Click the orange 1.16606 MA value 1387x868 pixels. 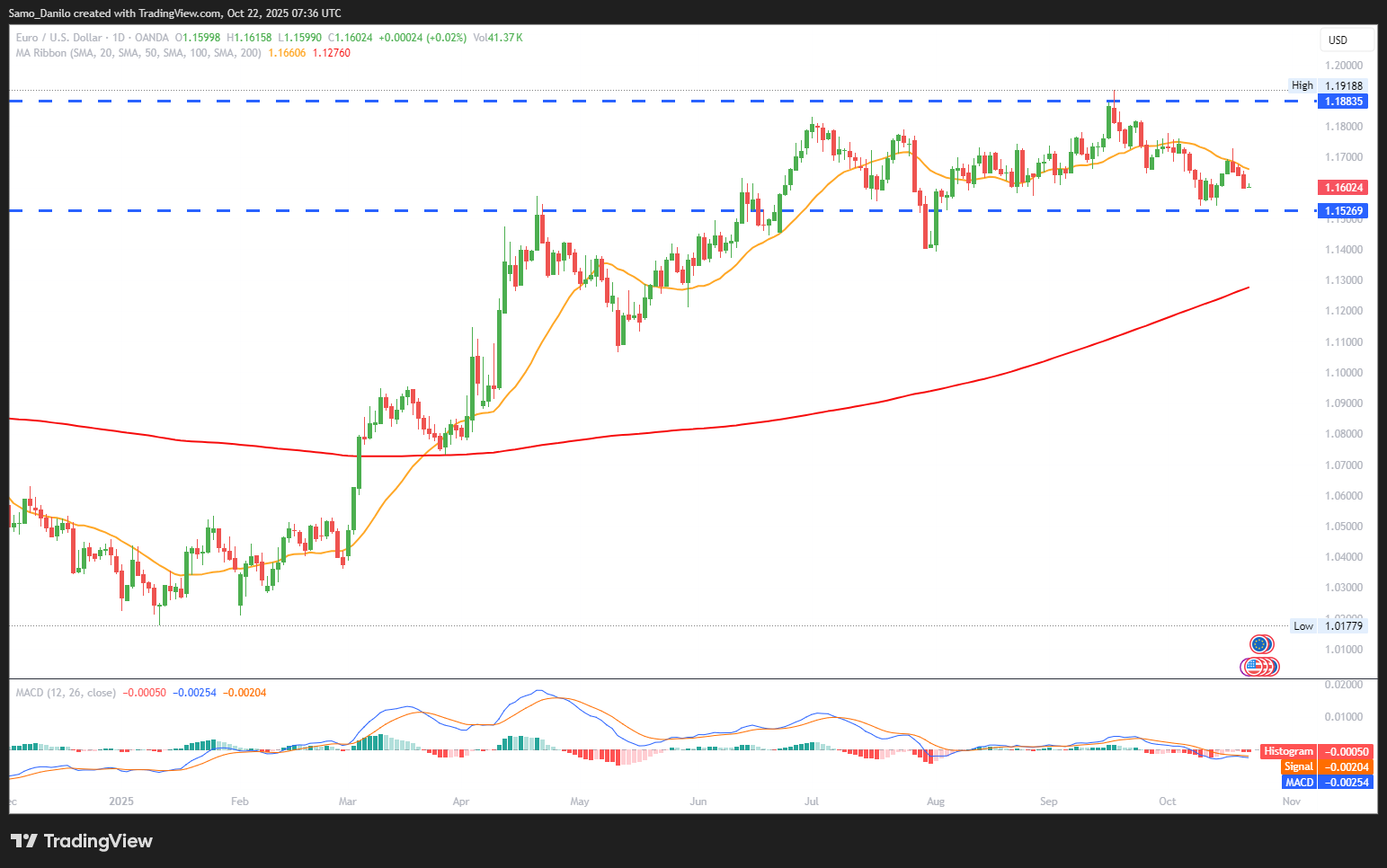(287, 53)
